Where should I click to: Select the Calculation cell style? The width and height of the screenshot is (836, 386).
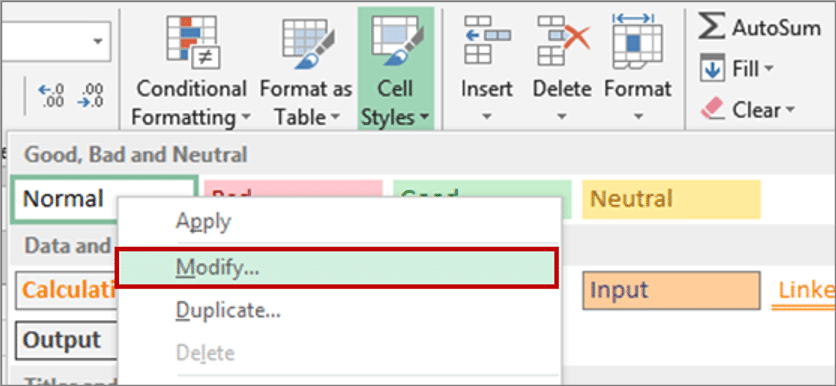click(67, 291)
